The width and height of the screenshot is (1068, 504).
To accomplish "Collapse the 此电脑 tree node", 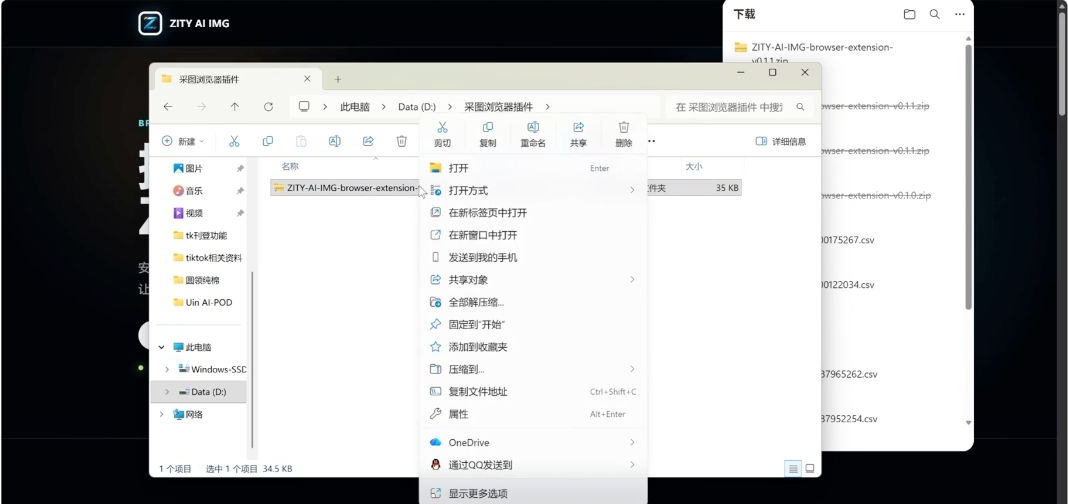I will click(161, 347).
